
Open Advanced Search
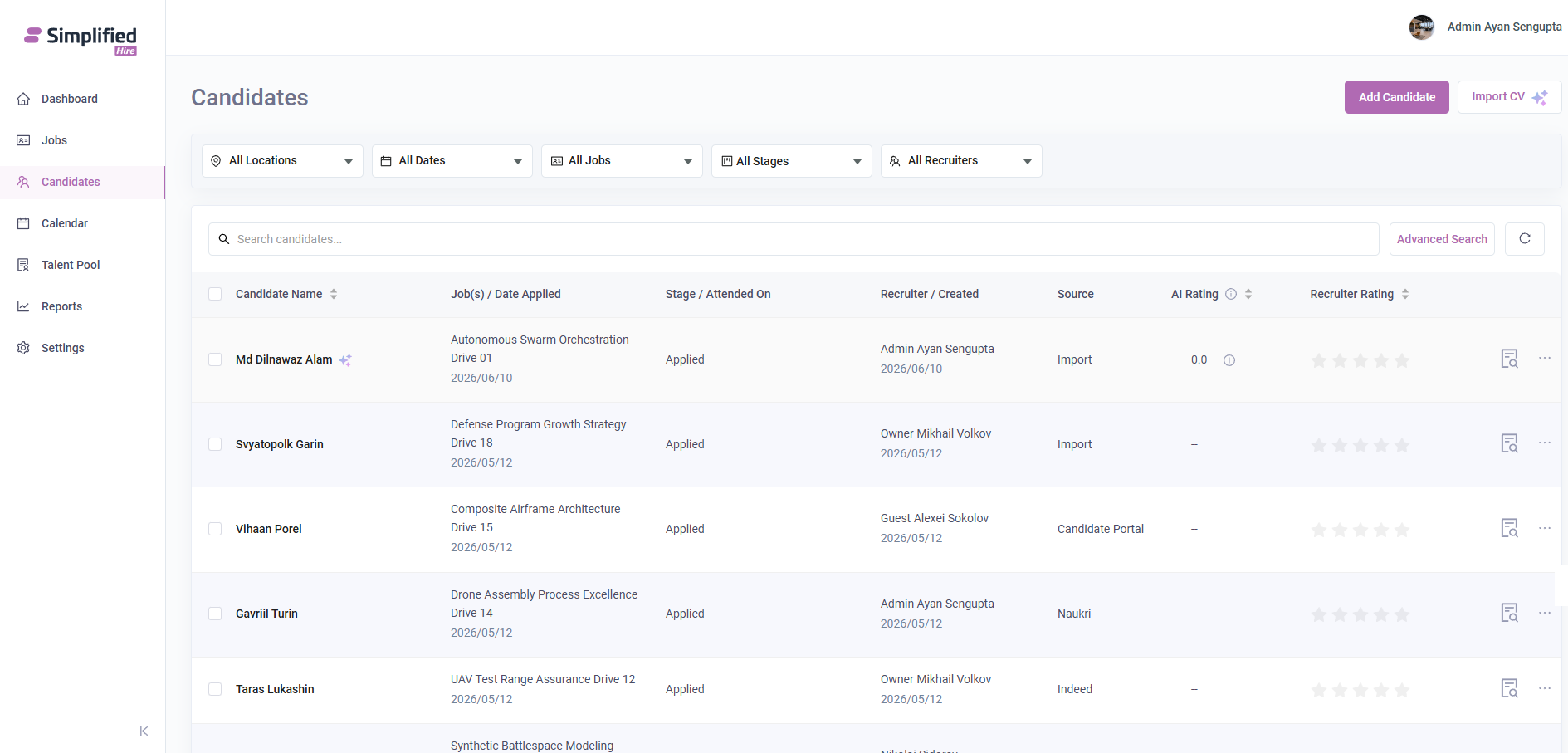click(1442, 239)
